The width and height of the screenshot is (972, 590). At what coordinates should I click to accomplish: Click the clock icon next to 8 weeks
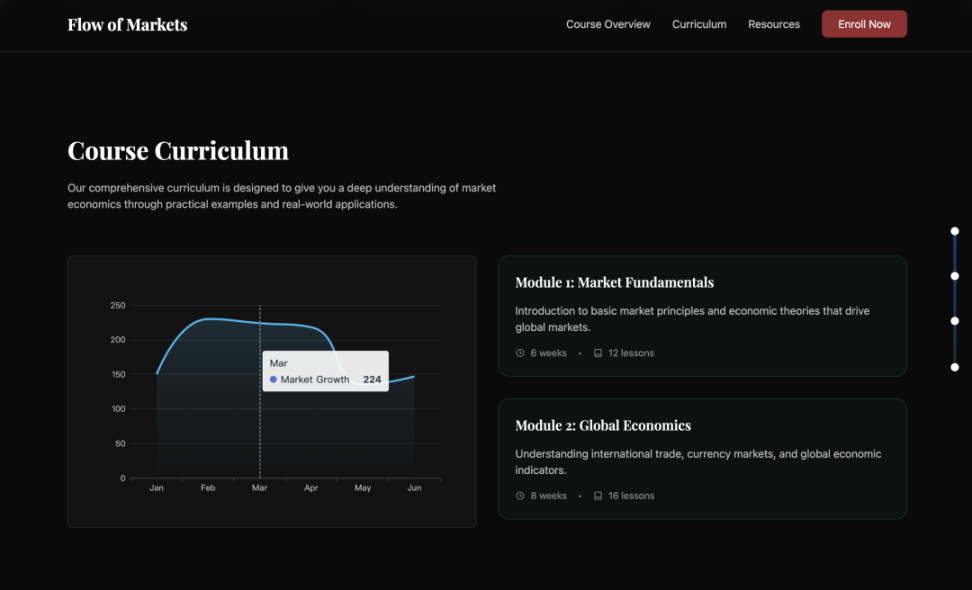(x=520, y=496)
